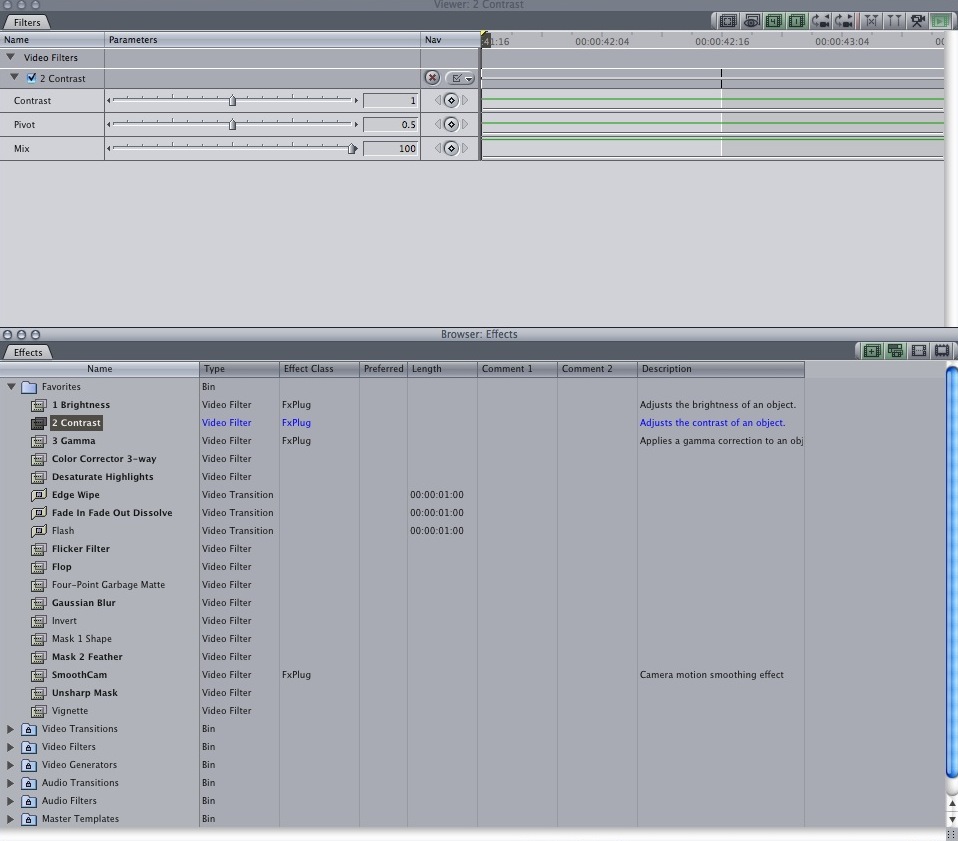Collapse the Video Filters section in Filters tab

[11, 58]
